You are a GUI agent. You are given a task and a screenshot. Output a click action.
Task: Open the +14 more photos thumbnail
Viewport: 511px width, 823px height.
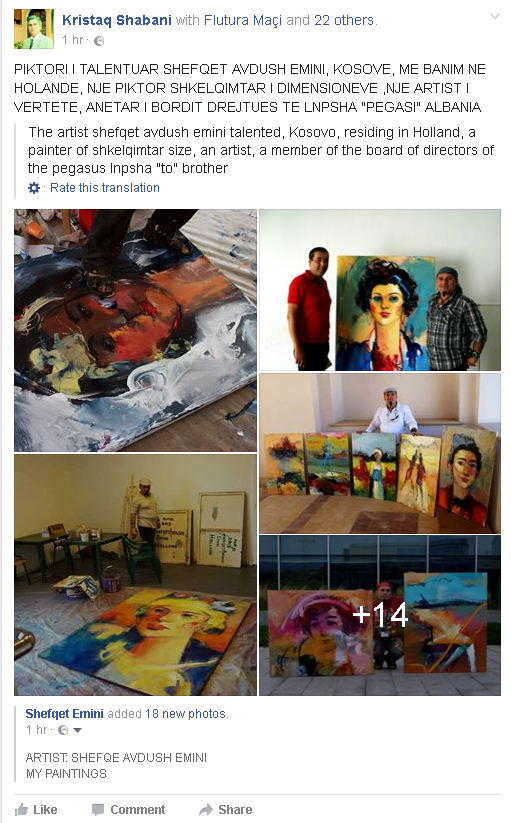(x=380, y=615)
